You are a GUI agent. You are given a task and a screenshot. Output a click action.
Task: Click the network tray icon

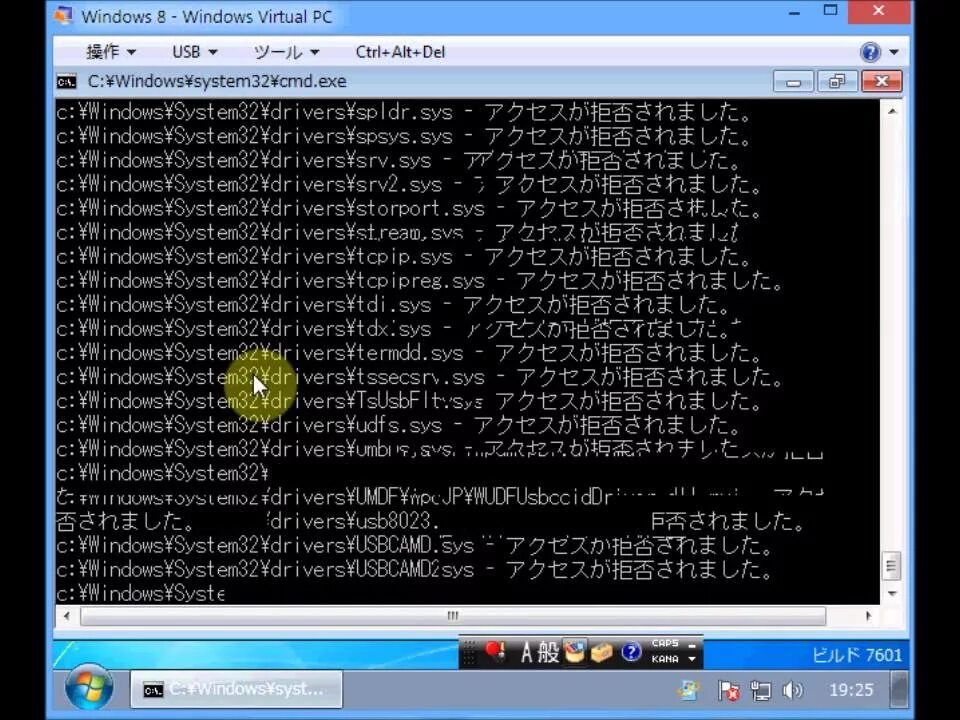[760, 691]
